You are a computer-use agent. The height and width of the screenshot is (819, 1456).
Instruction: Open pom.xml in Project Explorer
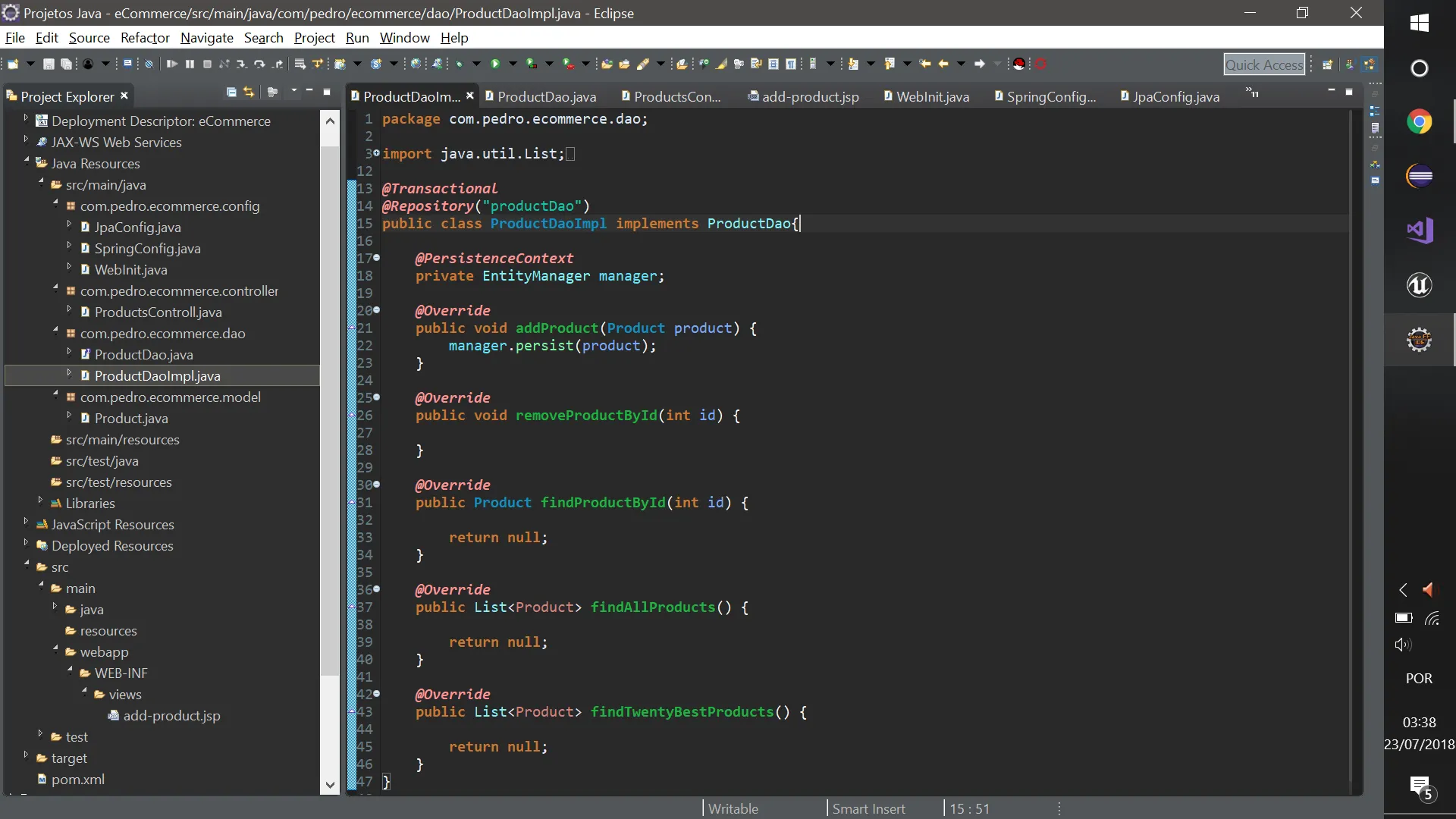tap(77, 780)
